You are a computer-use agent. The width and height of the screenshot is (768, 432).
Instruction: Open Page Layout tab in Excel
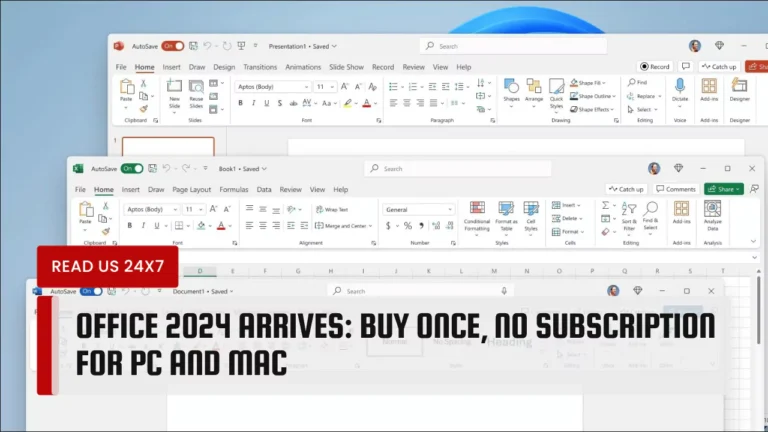pyautogui.click(x=192, y=190)
